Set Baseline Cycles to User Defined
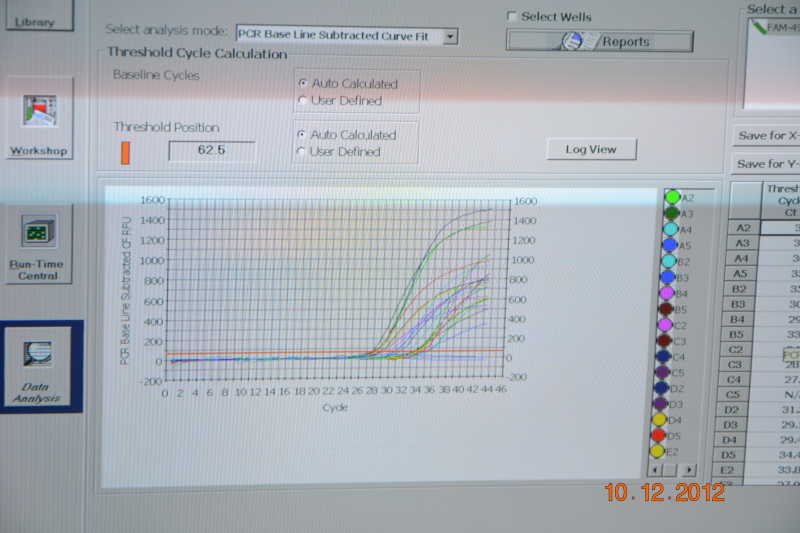The image size is (800, 533). 303,100
